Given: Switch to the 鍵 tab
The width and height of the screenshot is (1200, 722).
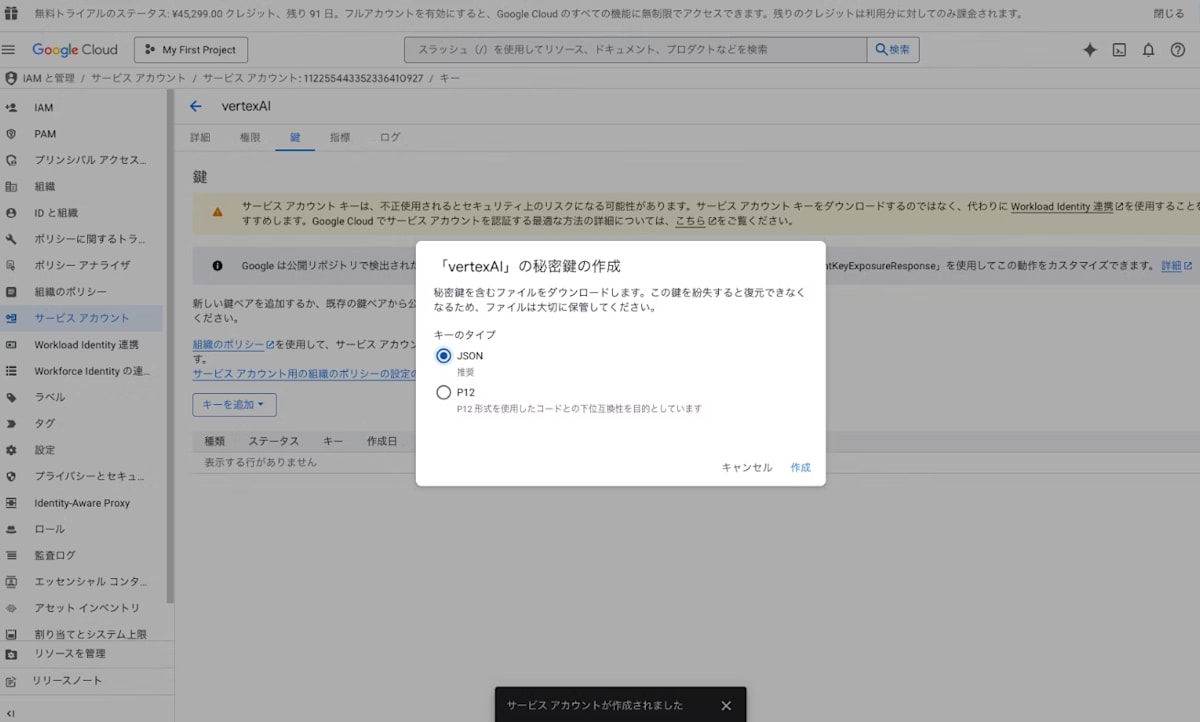Looking at the screenshot, I should coord(295,137).
